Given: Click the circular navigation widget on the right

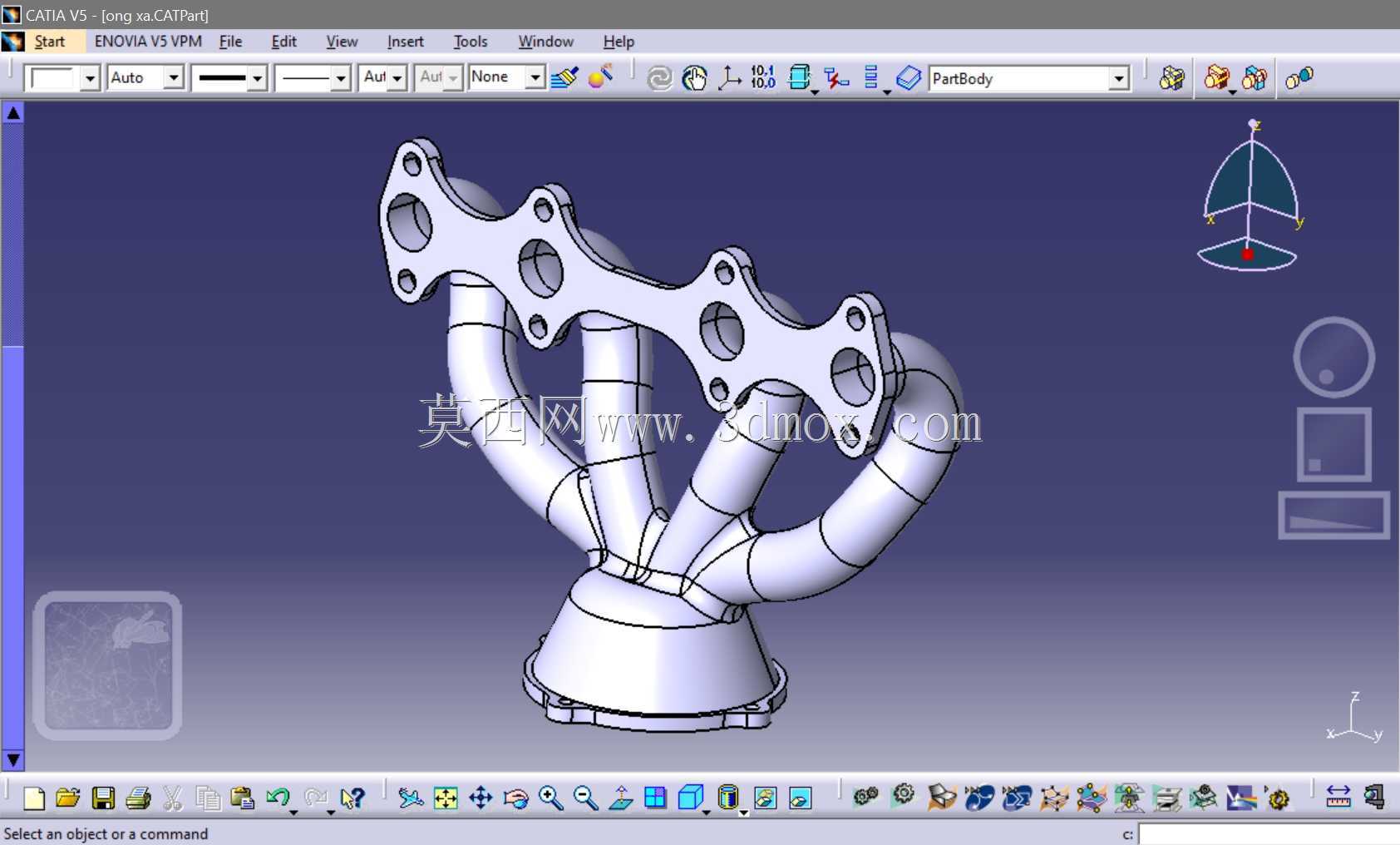Looking at the screenshot, I should [1334, 358].
